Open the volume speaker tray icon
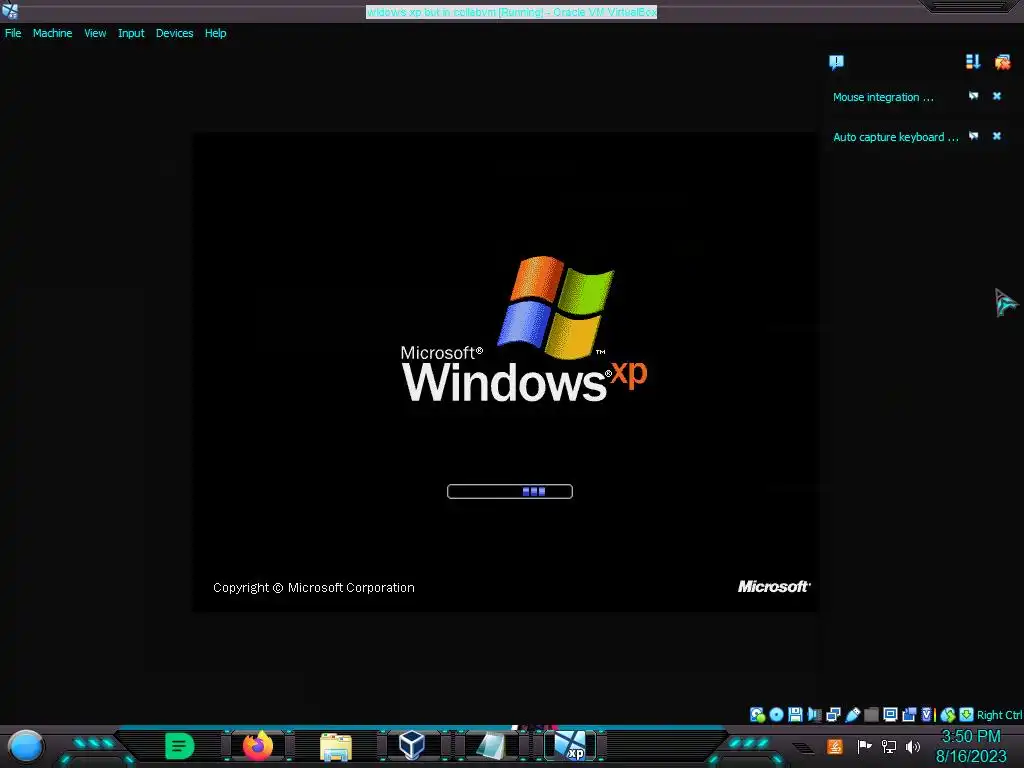Image resolution: width=1024 pixels, height=768 pixels. [x=913, y=746]
